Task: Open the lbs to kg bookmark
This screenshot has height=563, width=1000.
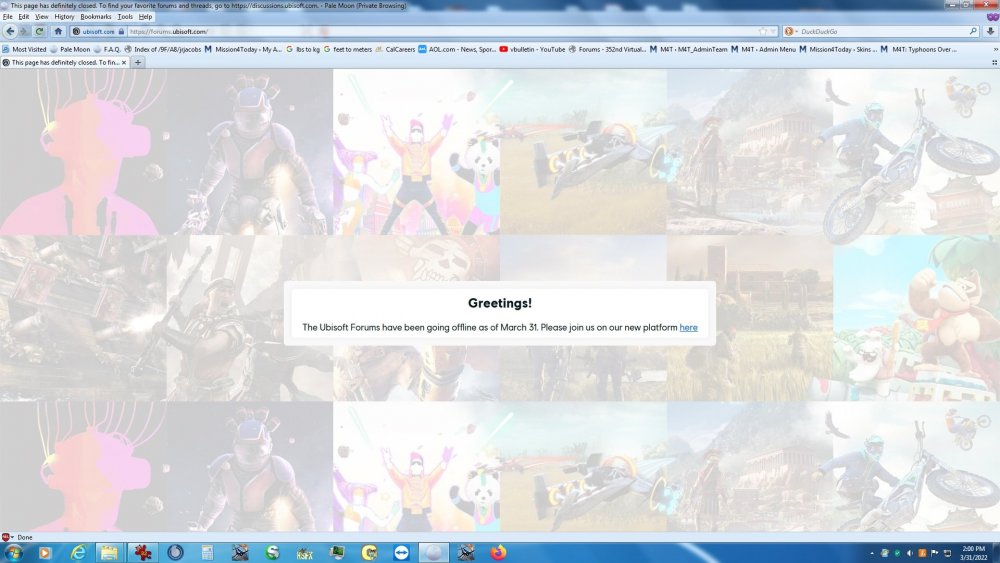Action: [303, 49]
